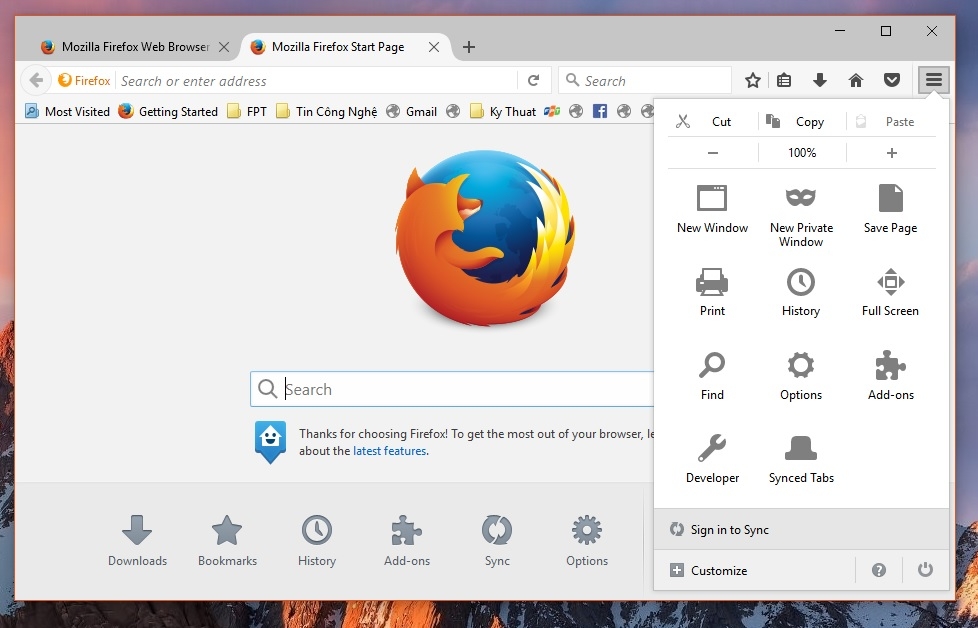
Task: Open Find from the menu panel
Action: click(x=712, y=376)
